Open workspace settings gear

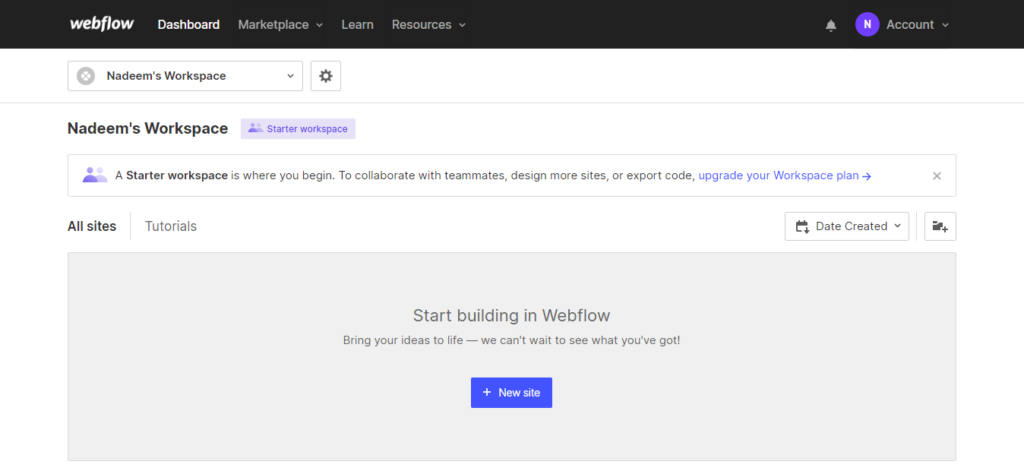coord(325,76)
